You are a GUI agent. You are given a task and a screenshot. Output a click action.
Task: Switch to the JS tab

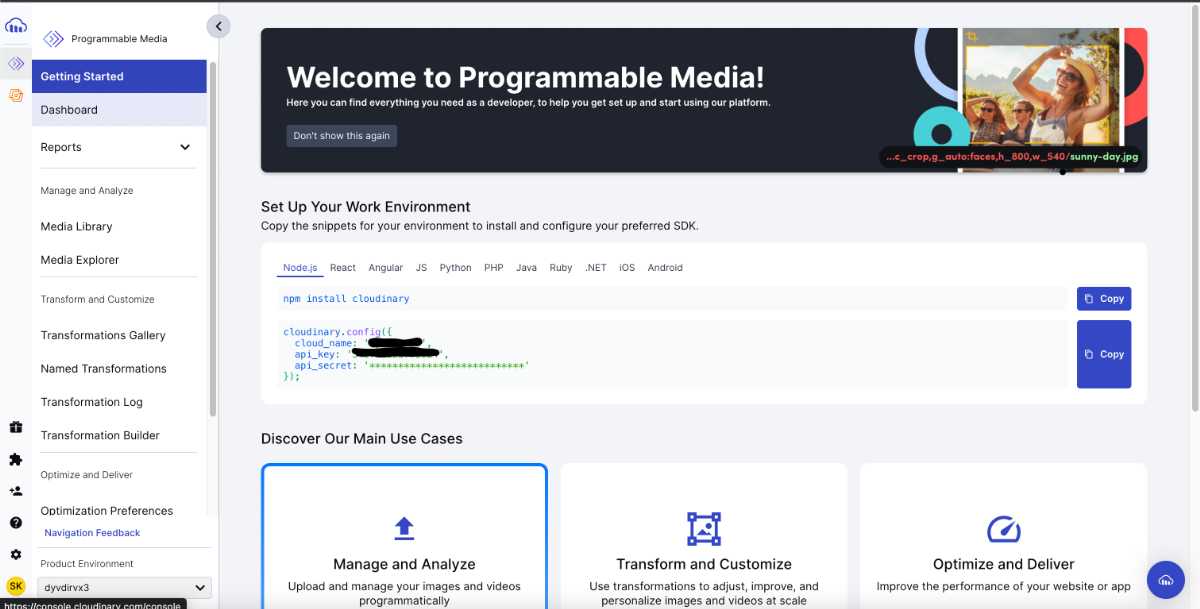coord(421,268)
